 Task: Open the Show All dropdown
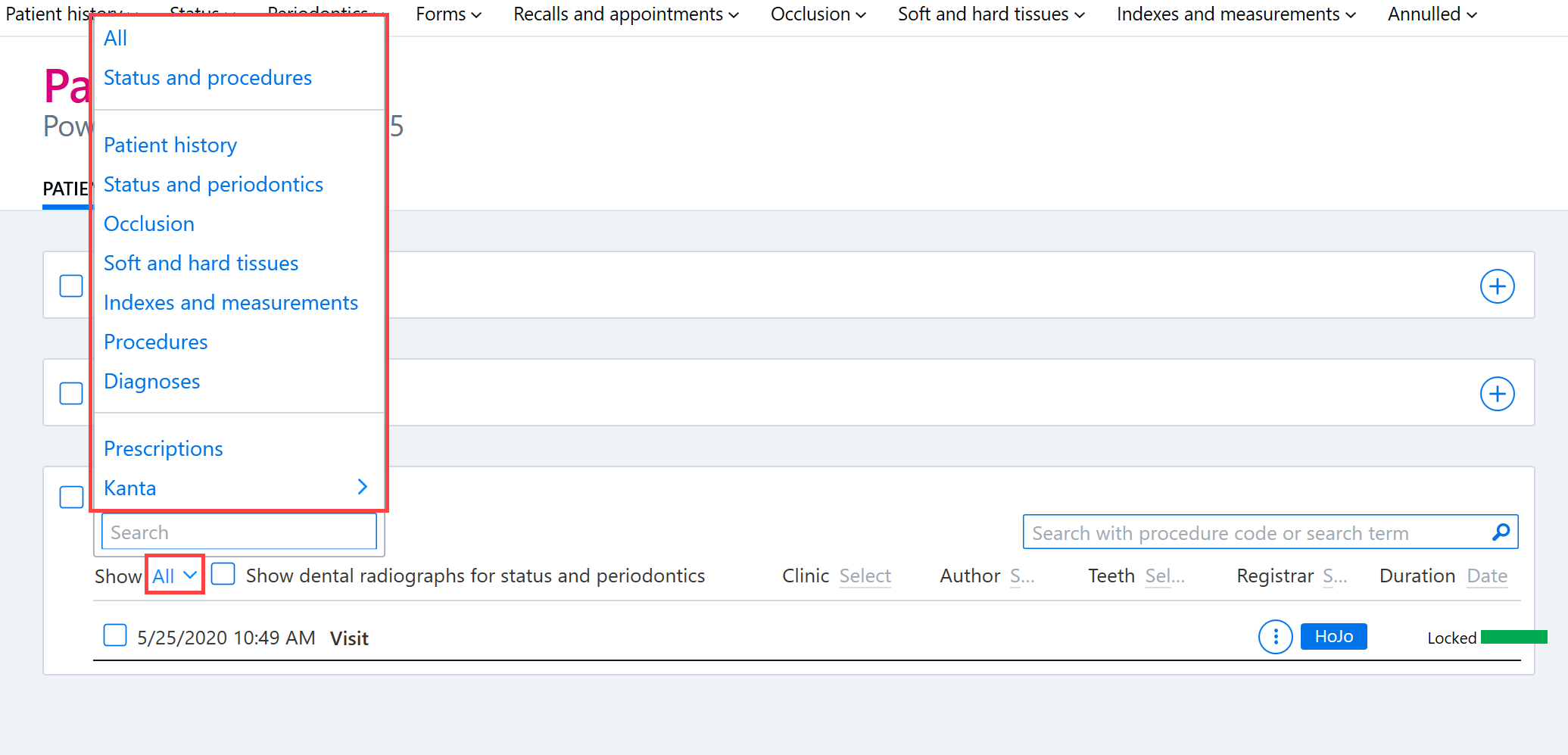pyautogui.click(x=175, y=576)
